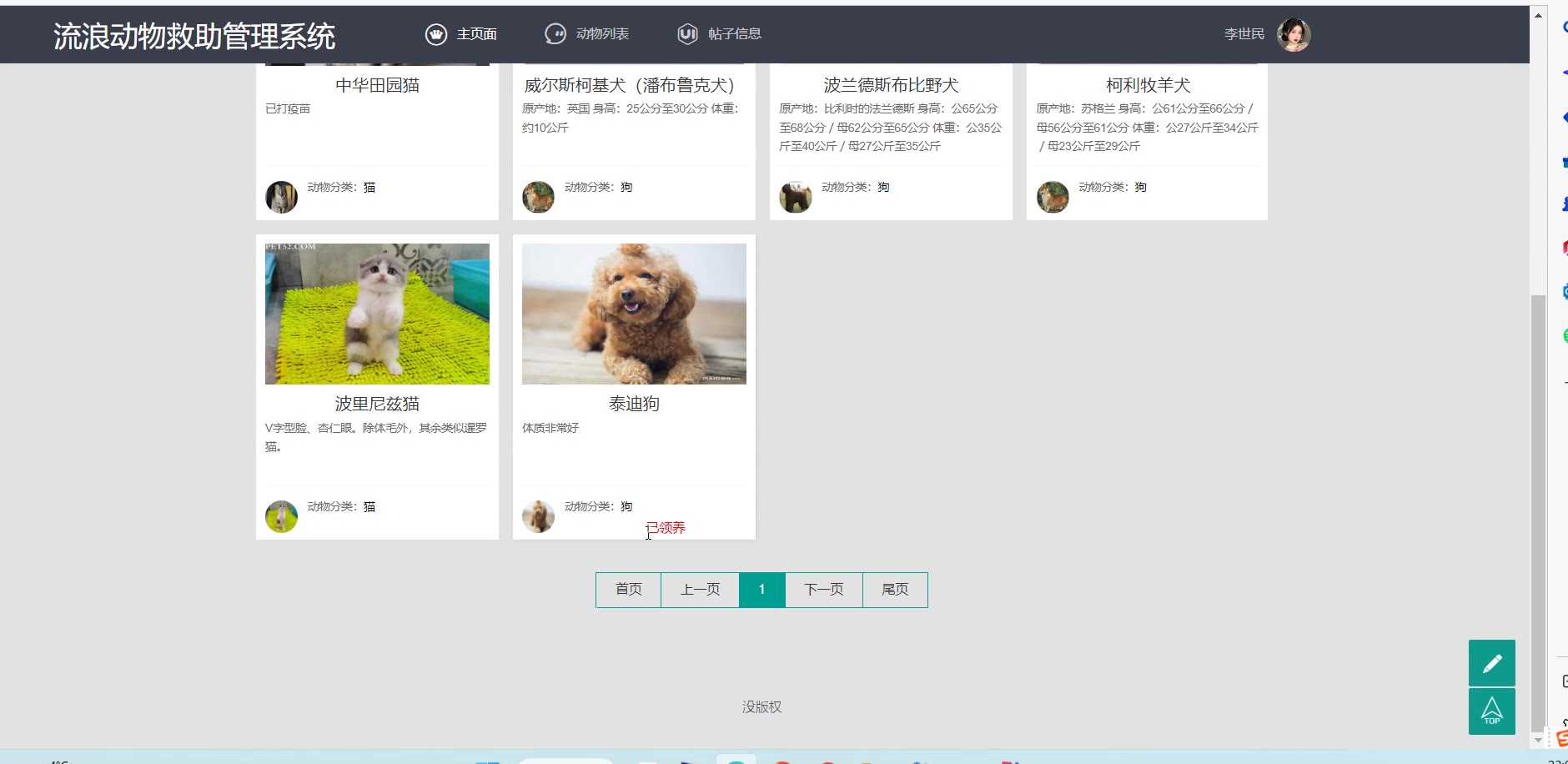The width and height of the screenshot is (1568, 764).
Task: Select page 1 in pagination
Action: tap(761, 590)
